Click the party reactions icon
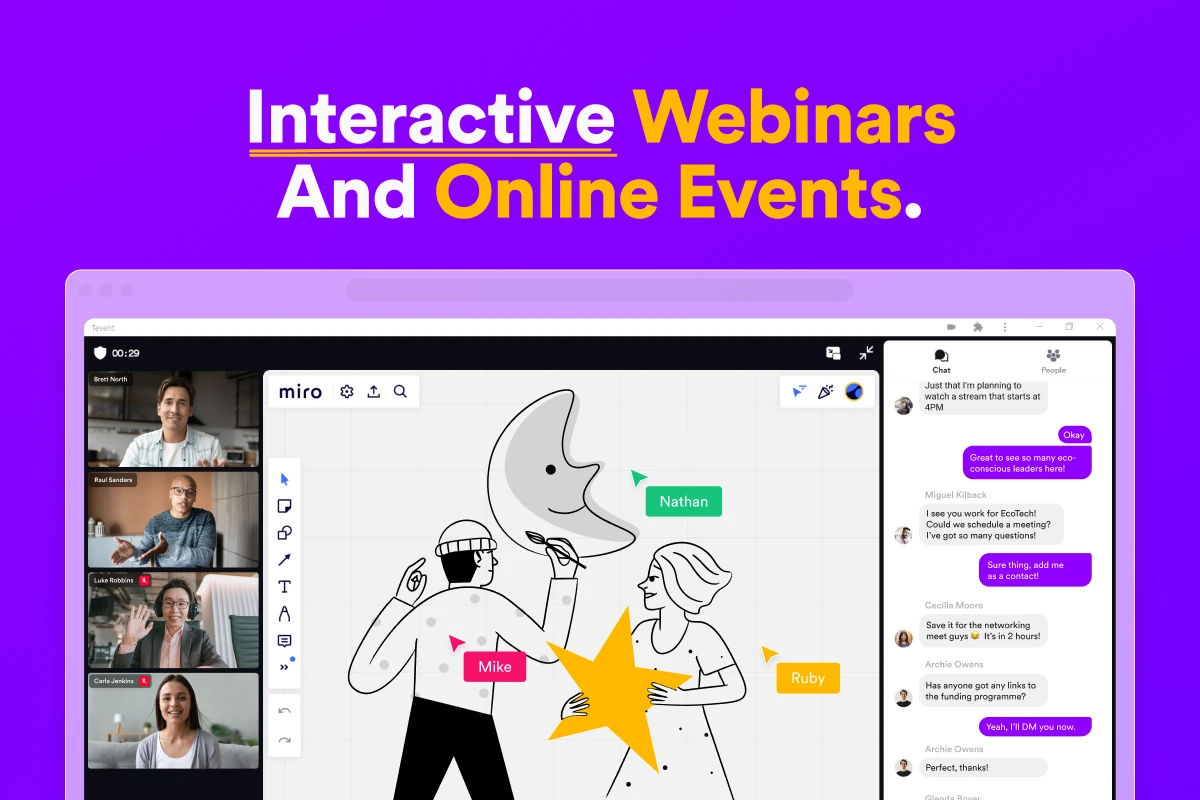The width and height of the screenshot is (1200, 800). [826, 392]
